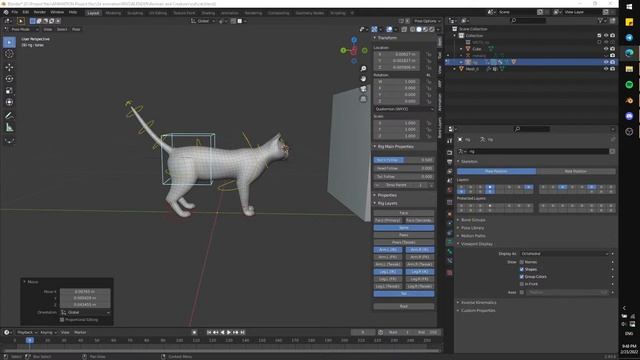
Task: Click the blue Z axis gizmo ball
Action: click(354, 40)
